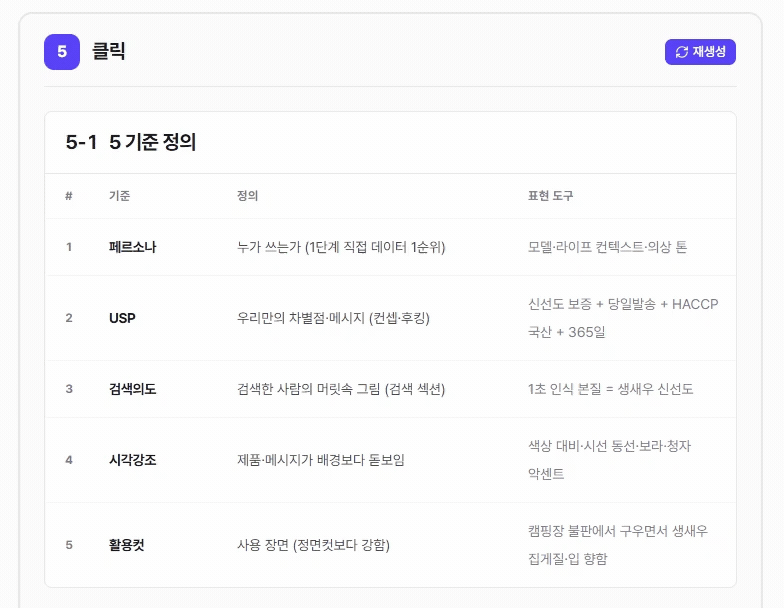Click row number 4 in 시각강조 row
Viewport: 784px width, 608px height.
pyautogui.click(x=69, y=460)
